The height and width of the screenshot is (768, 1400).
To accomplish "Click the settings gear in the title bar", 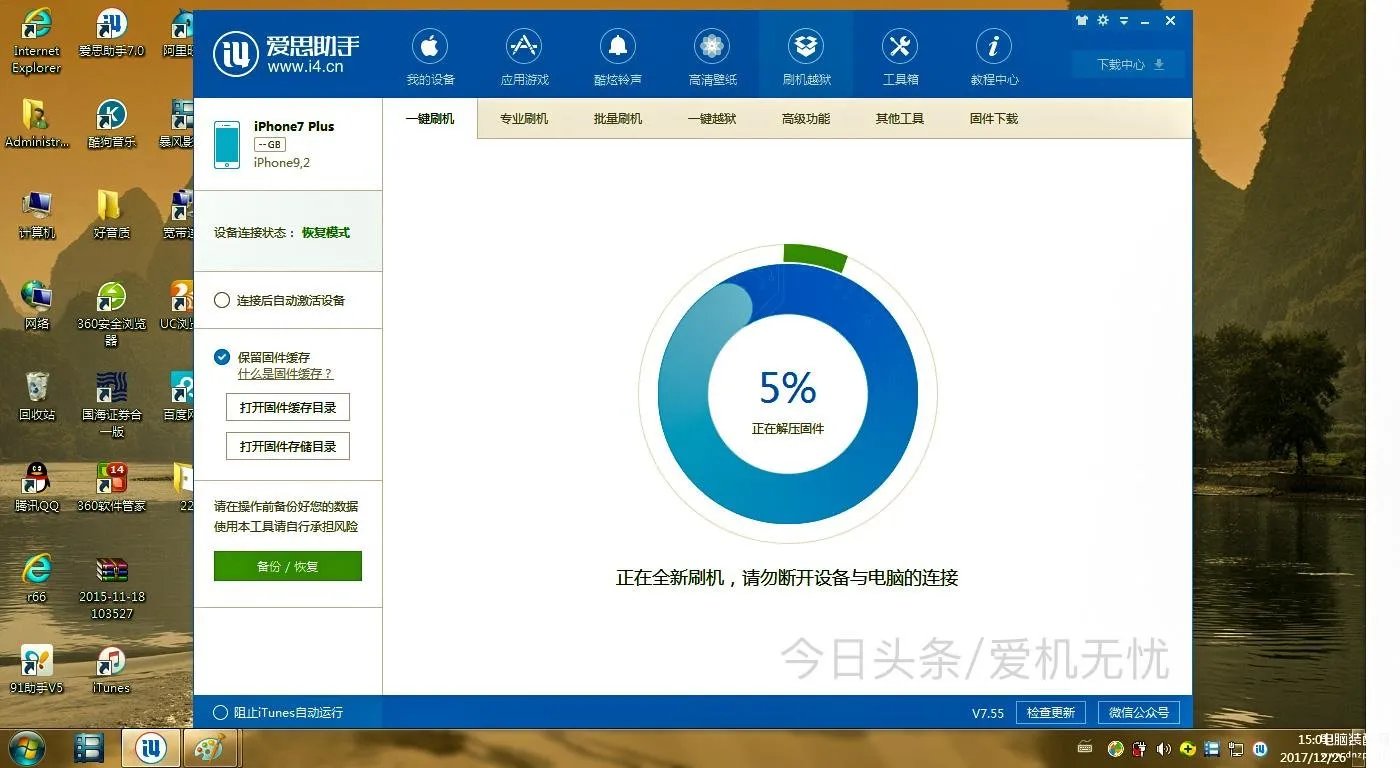I will (1102, 20).
